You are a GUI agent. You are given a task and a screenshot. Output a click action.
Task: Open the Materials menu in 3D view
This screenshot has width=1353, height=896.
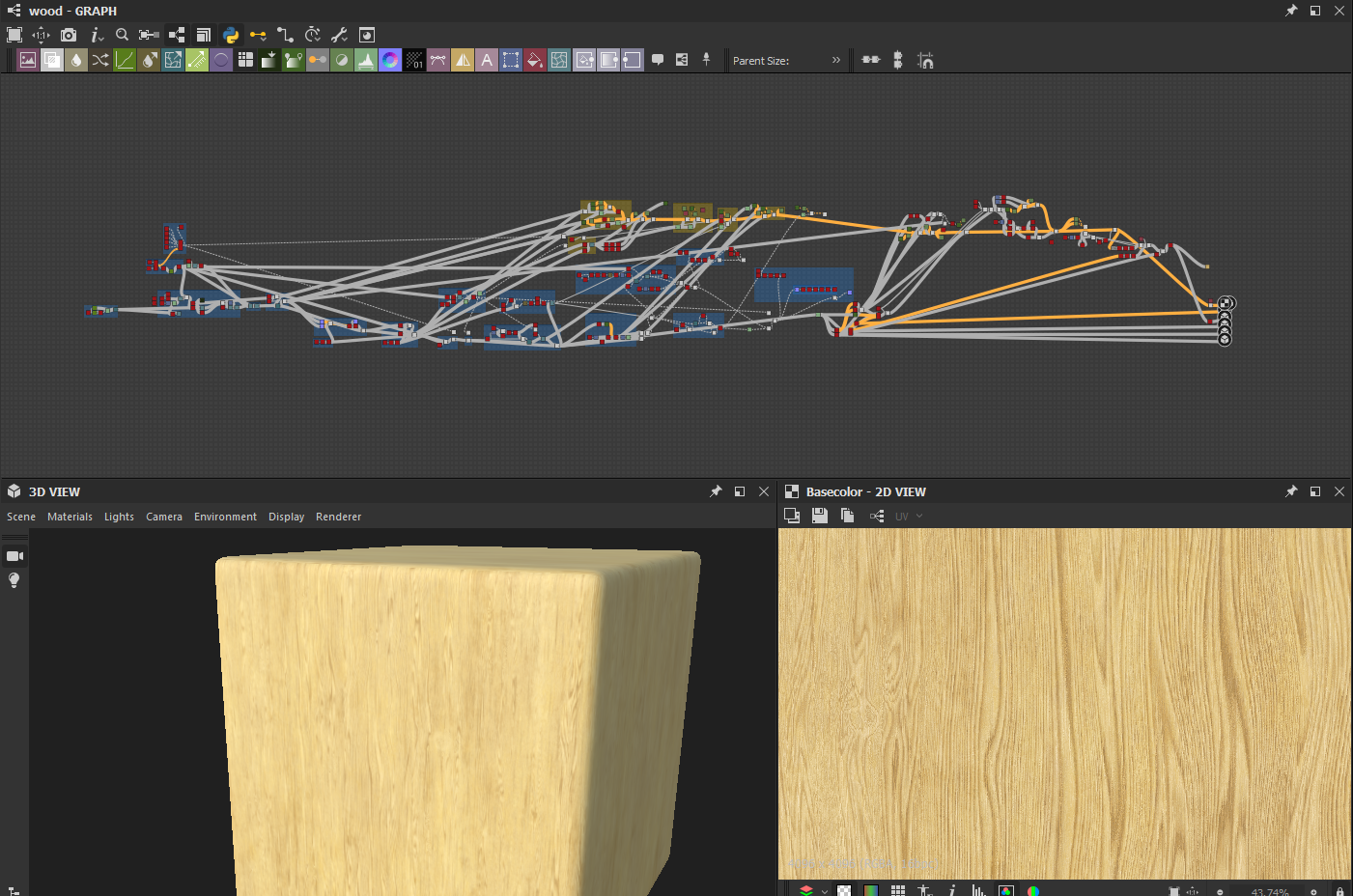[70, 517]
